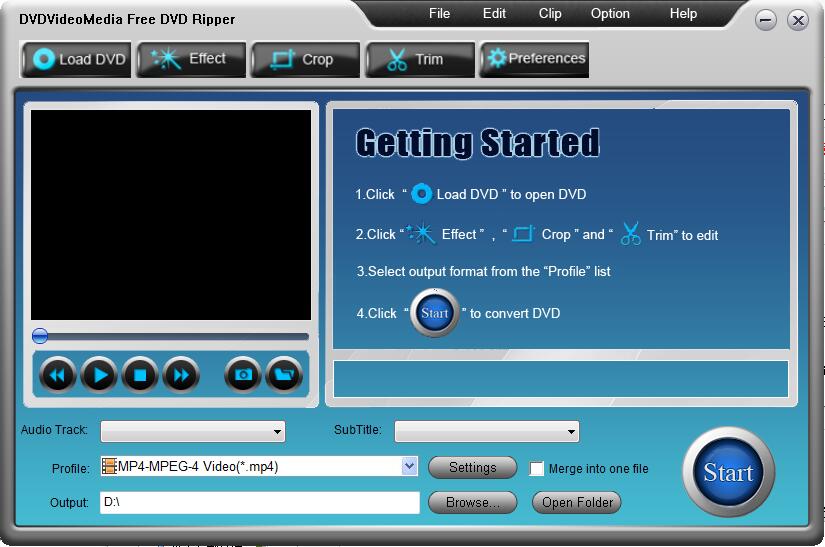Click the preview seek slider handle
Screen dimensions: 825x547
pos(40,336)
